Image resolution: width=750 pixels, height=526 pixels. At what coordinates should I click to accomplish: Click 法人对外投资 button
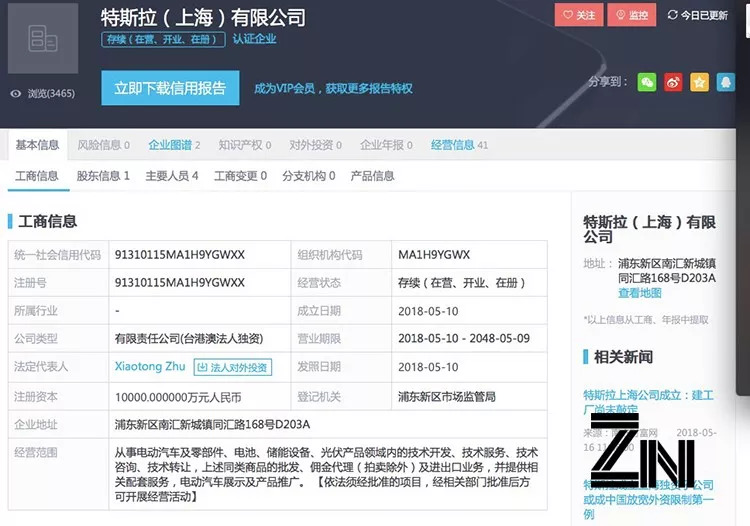(x=233, y=367)
